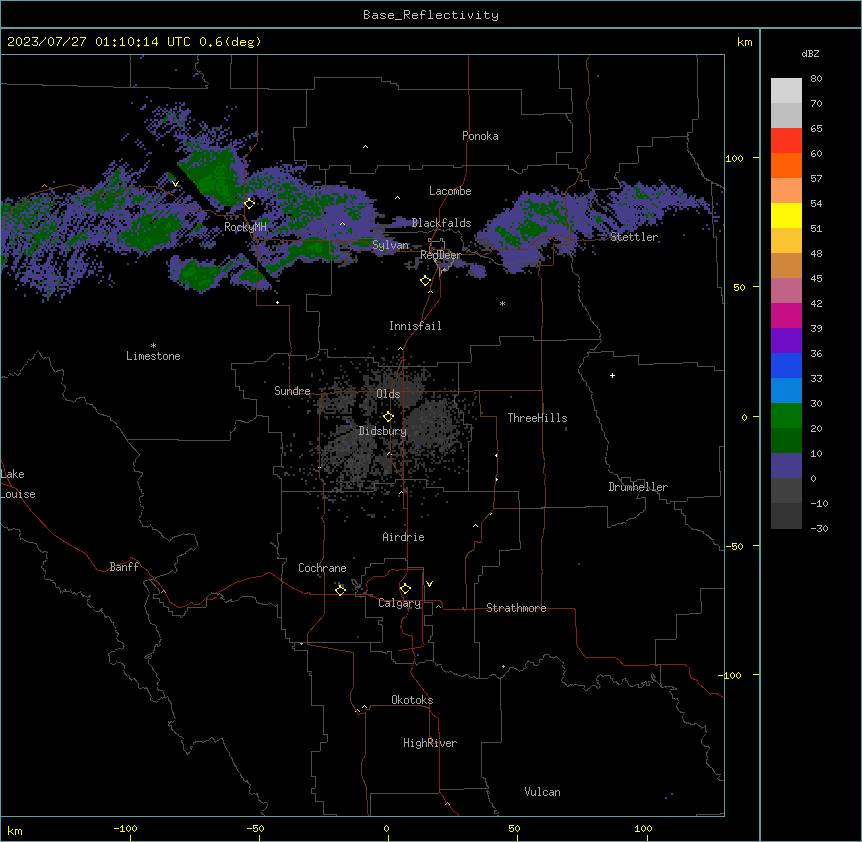Click the yellow station marker south of RedDeer

pos(425,281)
